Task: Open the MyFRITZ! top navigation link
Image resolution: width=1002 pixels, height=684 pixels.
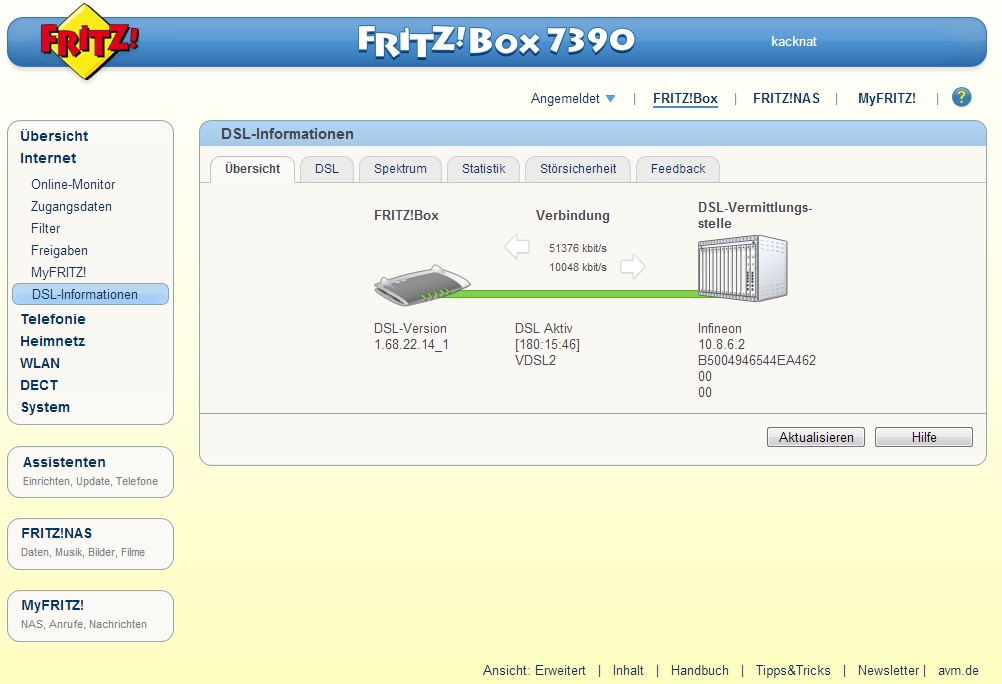Action: pyautogui.click(x=886, y=98)
